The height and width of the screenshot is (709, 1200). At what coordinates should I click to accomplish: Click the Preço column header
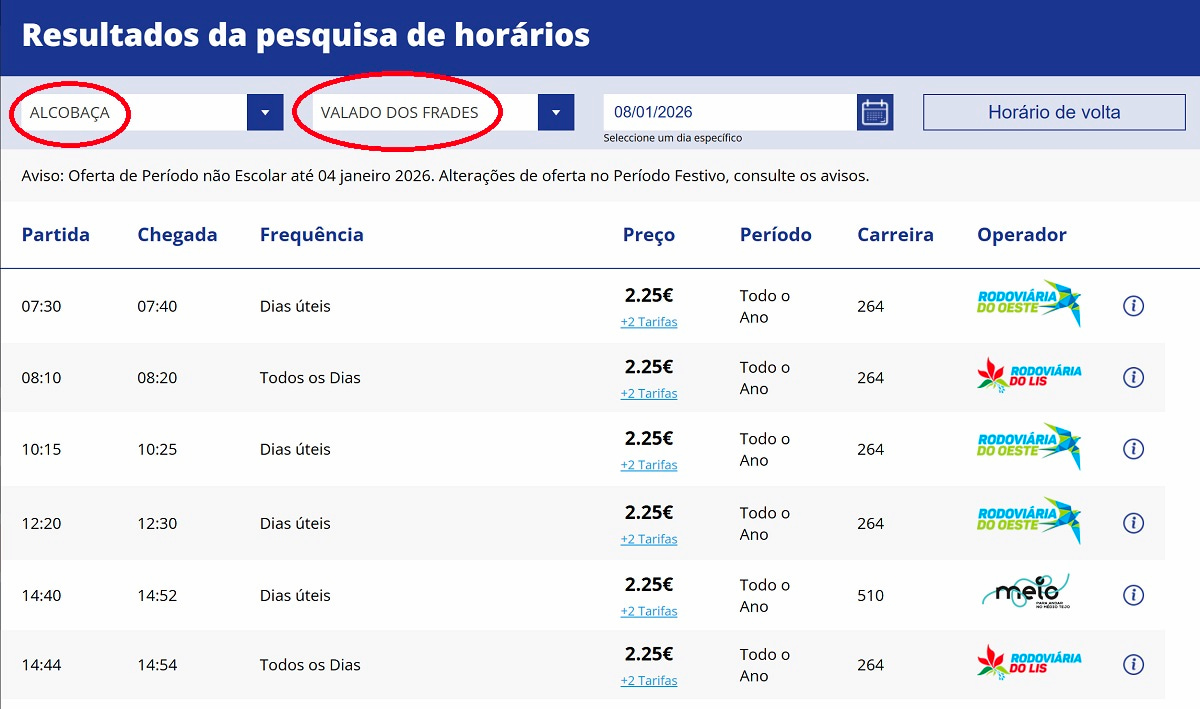pyautogui.click(x=648, y=235)
